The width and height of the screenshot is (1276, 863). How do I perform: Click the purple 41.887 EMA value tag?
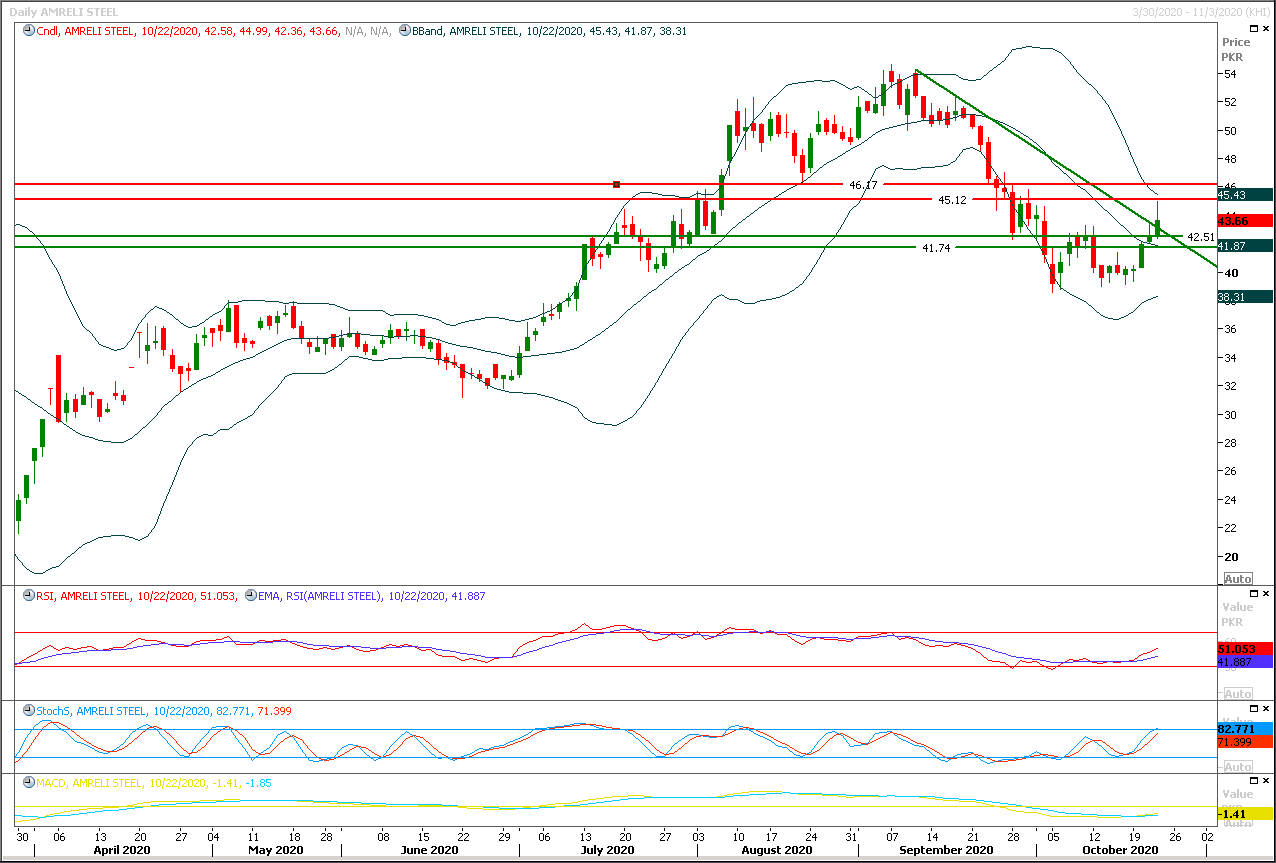coord(1245,662)
